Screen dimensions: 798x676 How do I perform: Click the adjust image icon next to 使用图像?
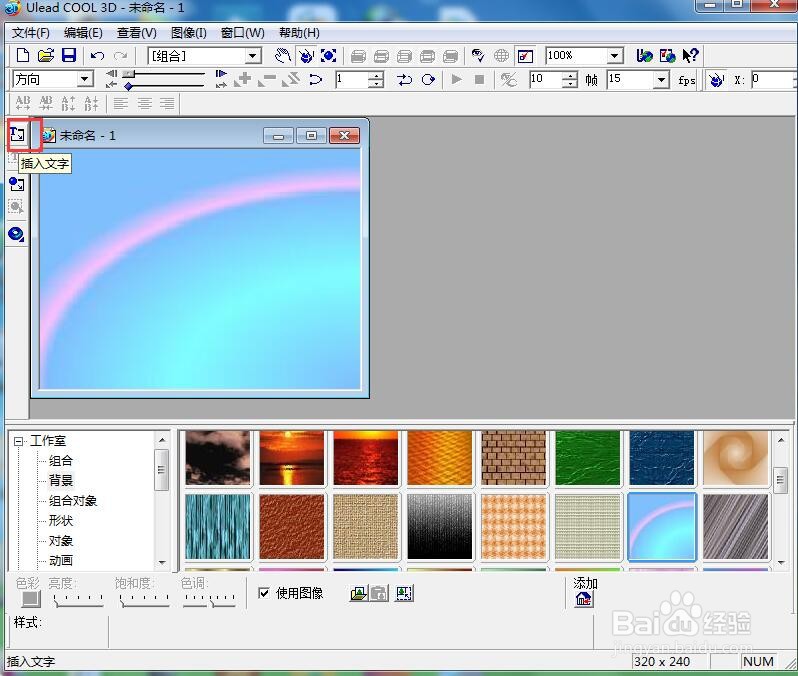coord(404,593)
